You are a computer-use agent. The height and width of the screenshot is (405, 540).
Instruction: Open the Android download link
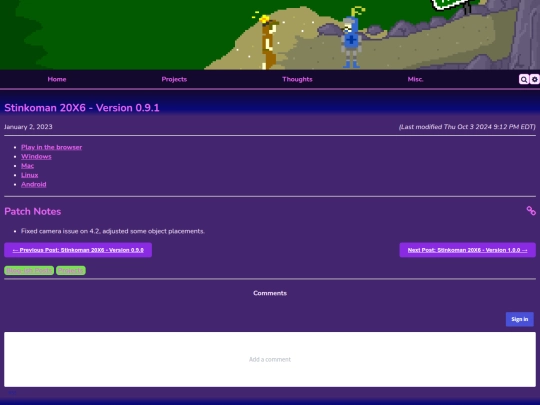click(33, 184)
